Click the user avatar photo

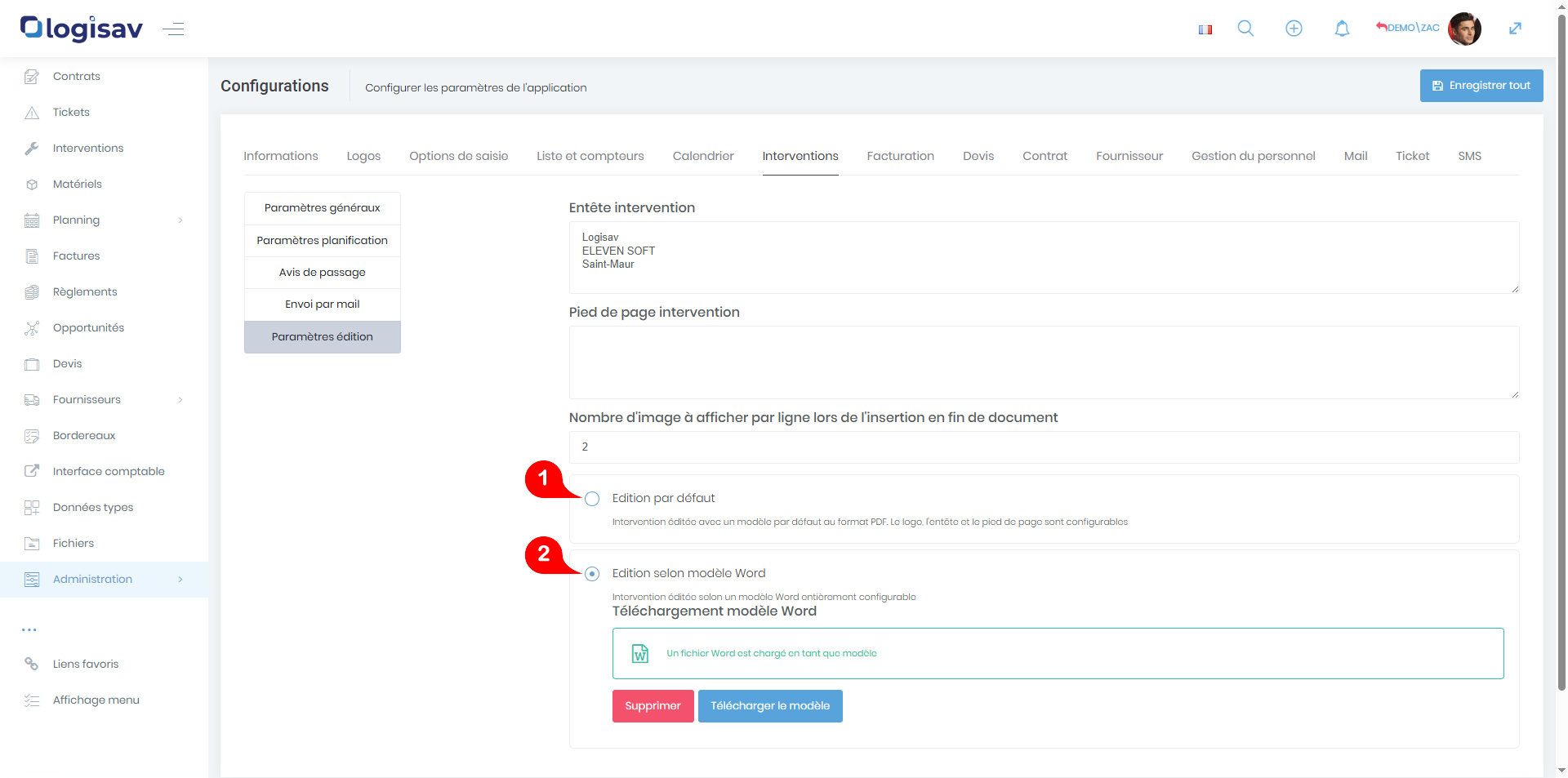click(x=1463, y=29)
